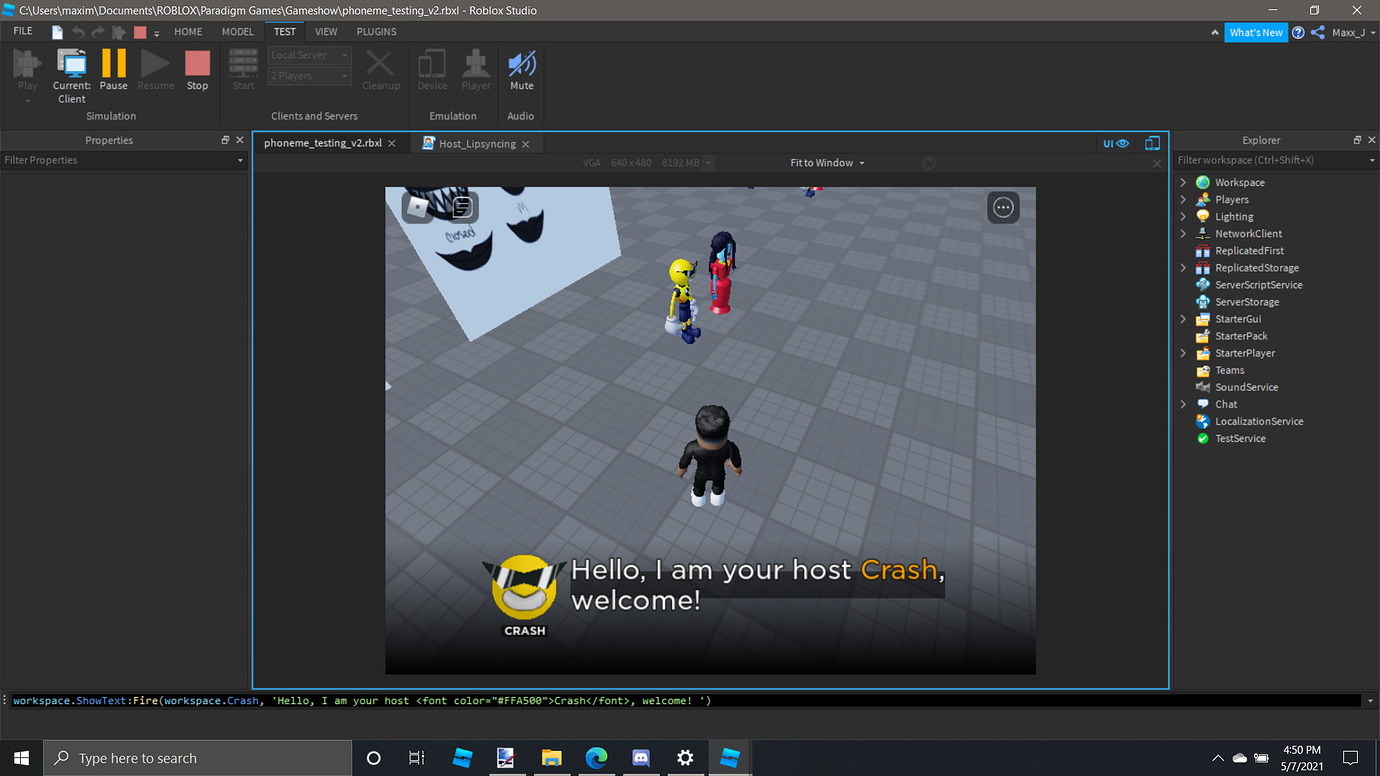Expand the Players tree node
Image resolution: width=1380 pixels, height=776 pixels.
click(x=1183, y=200)
